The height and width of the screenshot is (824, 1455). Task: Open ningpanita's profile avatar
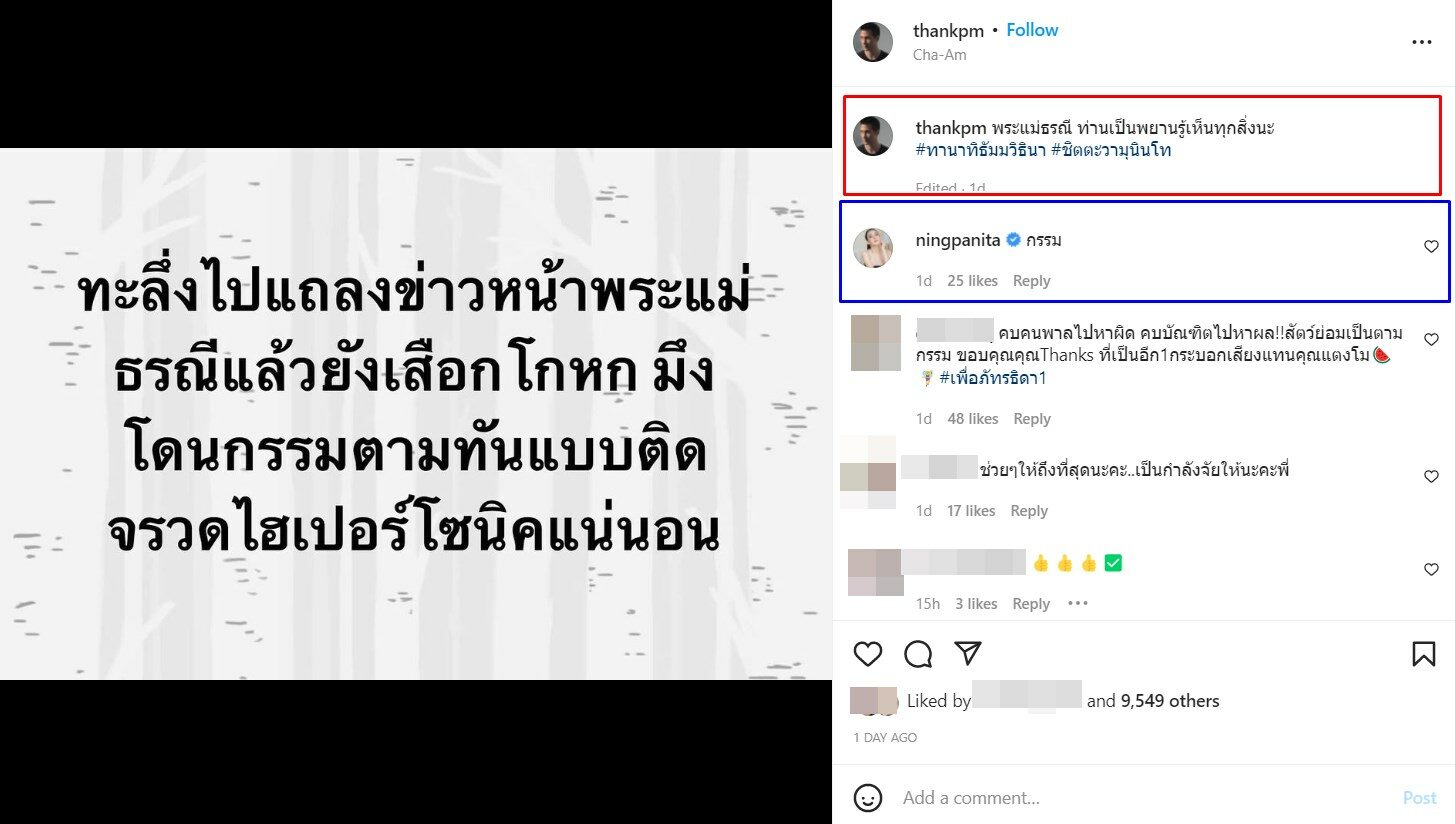[872, 248]
